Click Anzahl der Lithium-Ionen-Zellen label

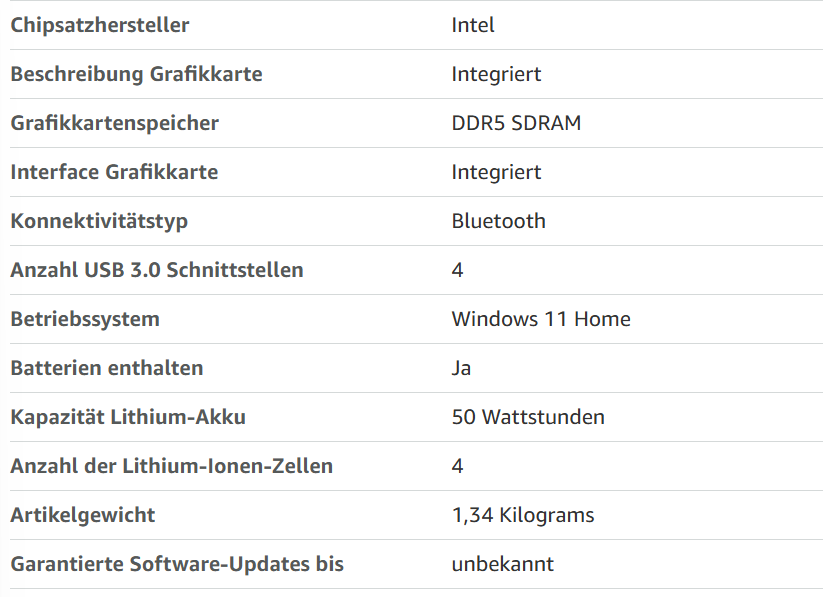pos(172,466)
